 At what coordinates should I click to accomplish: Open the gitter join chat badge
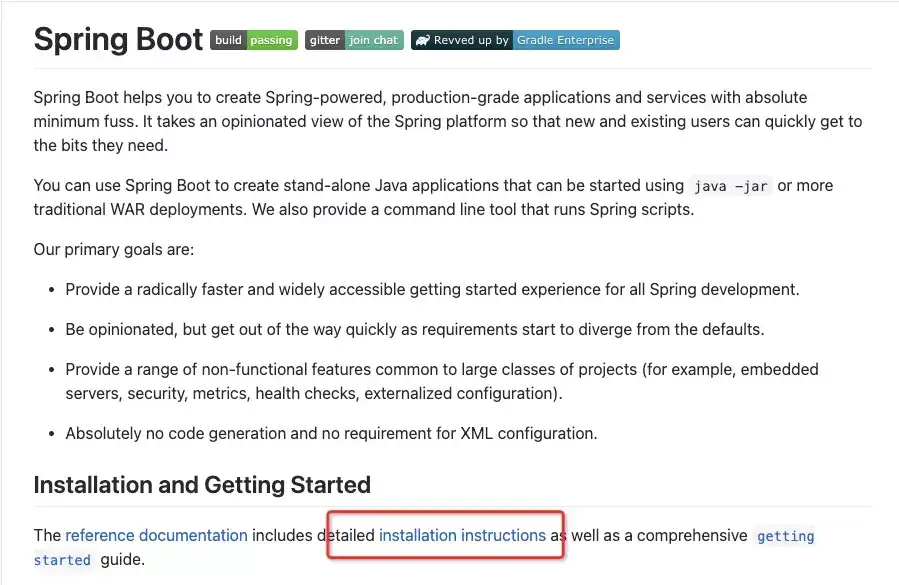(354, 40)
